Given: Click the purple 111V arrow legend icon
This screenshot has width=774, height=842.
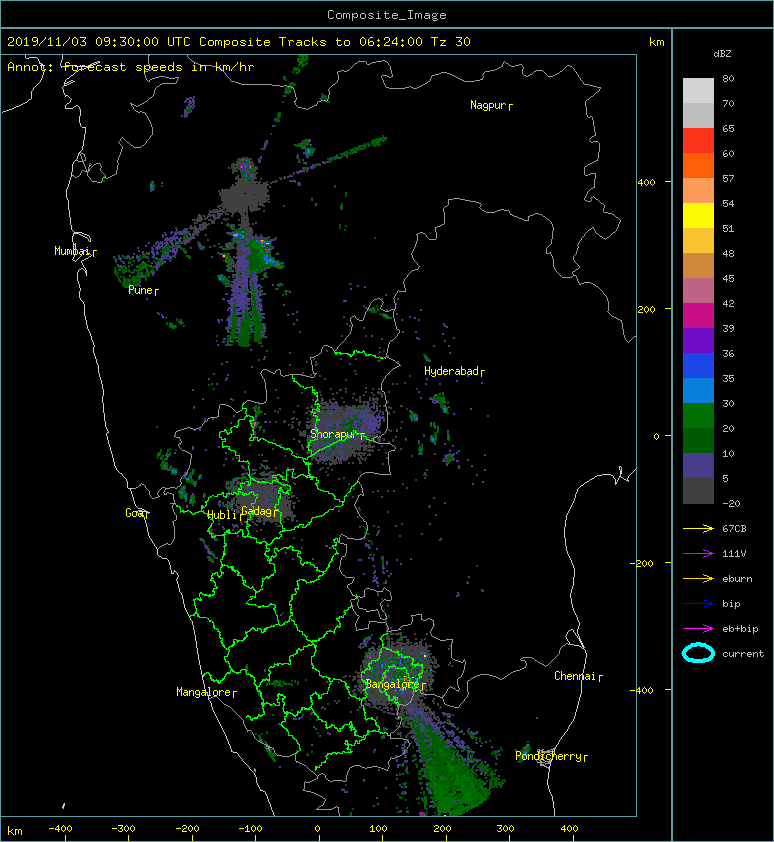Looking at the screenshot, I should tap(698, 554).
